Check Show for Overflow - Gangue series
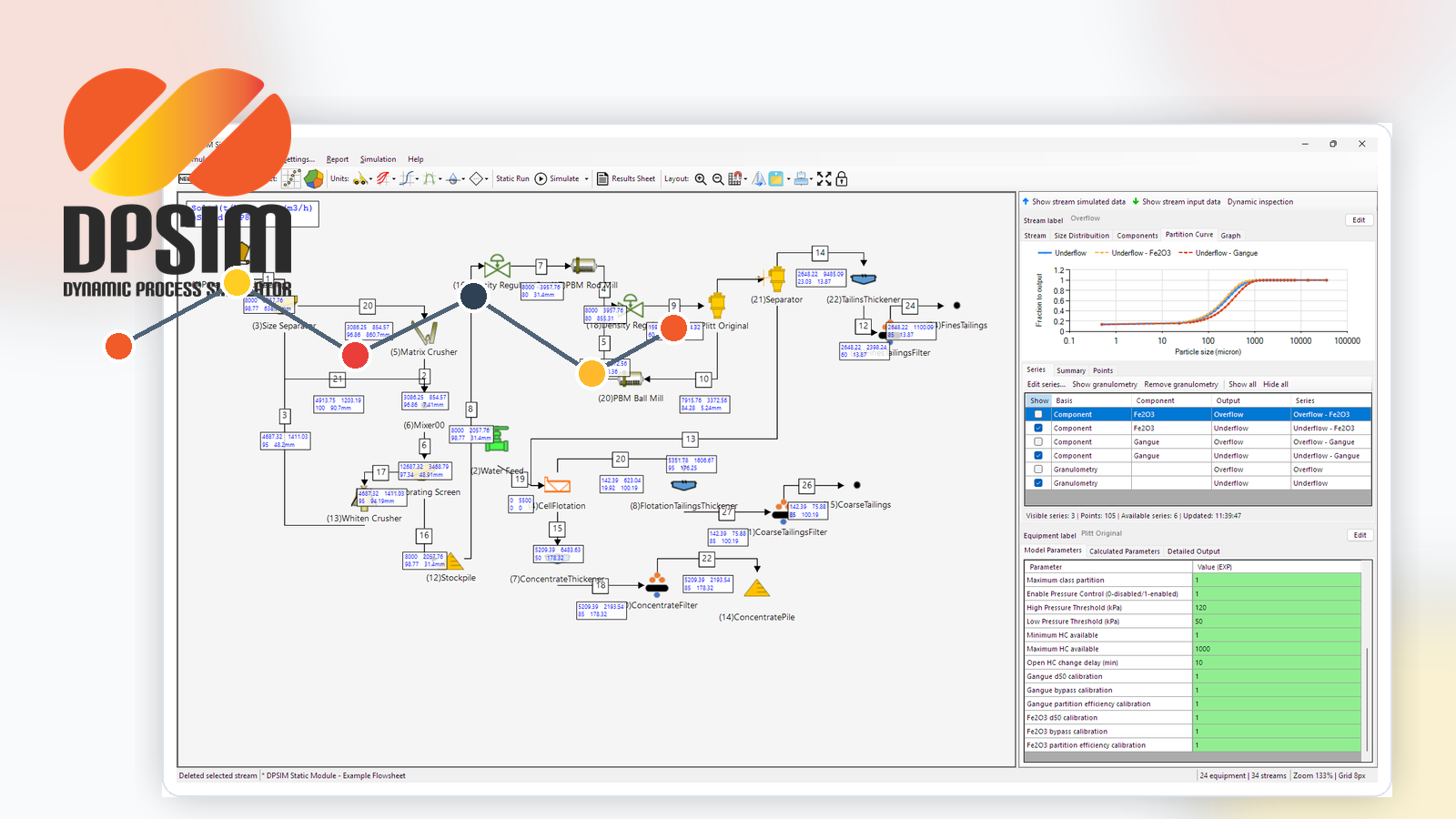 coord(1038,441)
